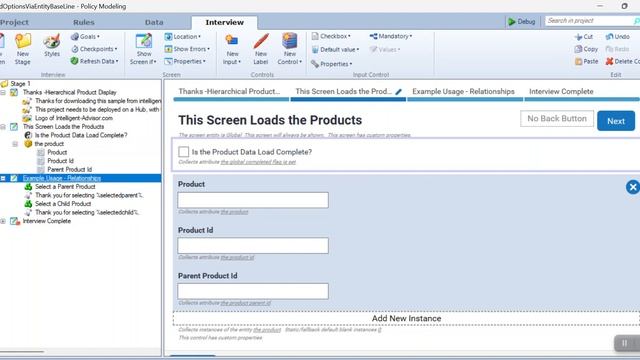Select the Select a Parent Product item
Viewport: 640px width, 360px height.
[65, 187]
